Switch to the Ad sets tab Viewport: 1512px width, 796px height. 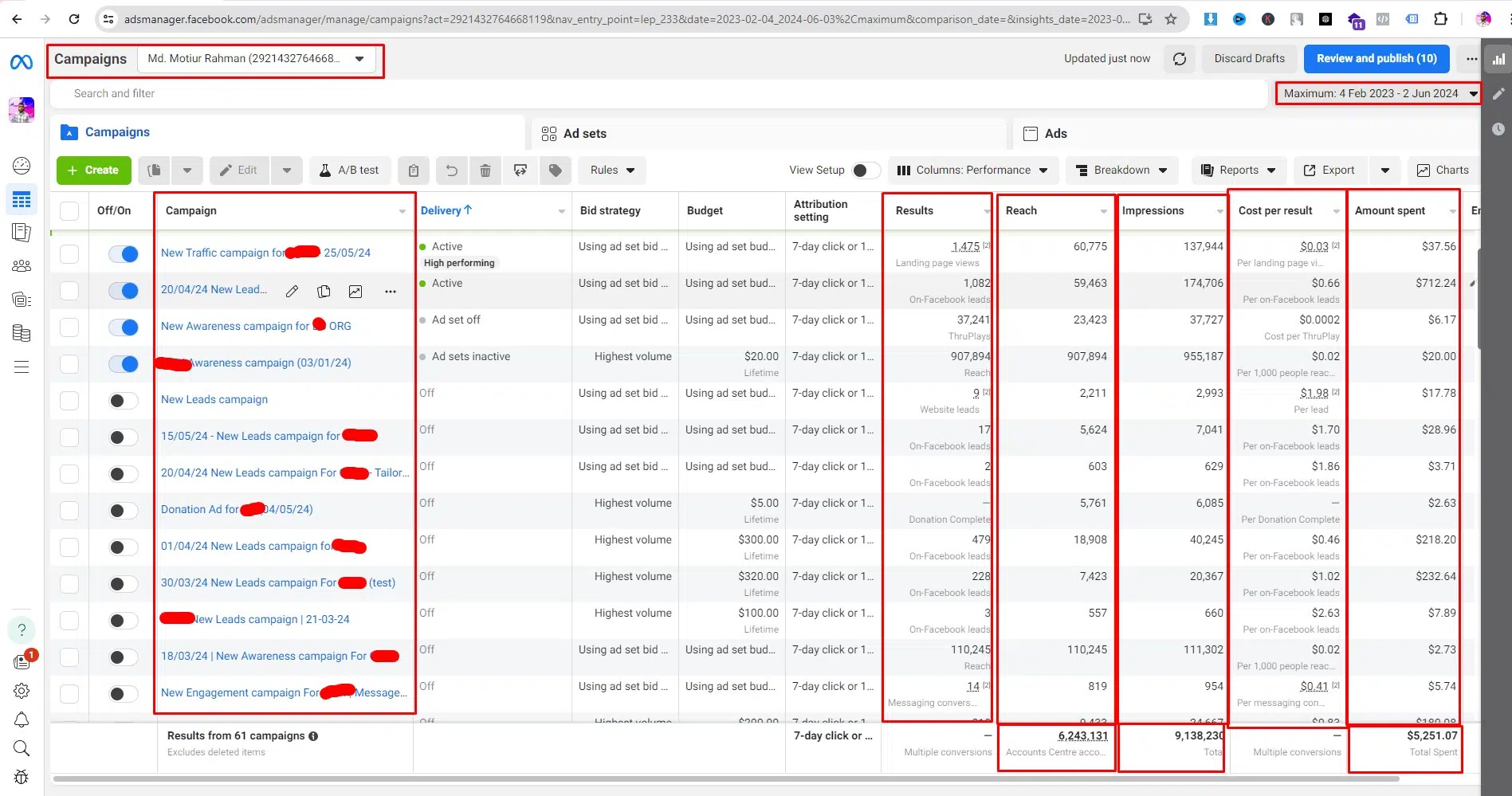click(574, 134)
